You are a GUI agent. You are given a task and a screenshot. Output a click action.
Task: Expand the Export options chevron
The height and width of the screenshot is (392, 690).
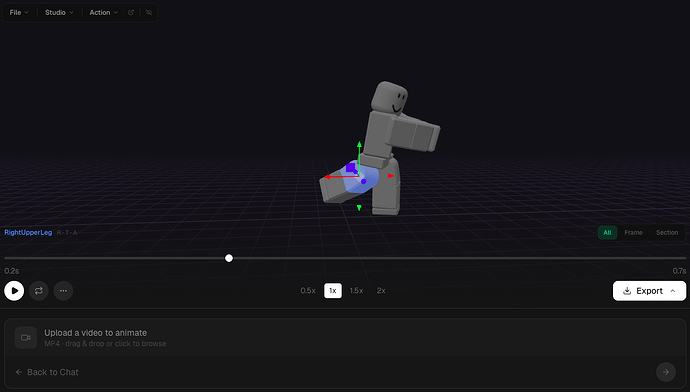[x=673, y=291]
